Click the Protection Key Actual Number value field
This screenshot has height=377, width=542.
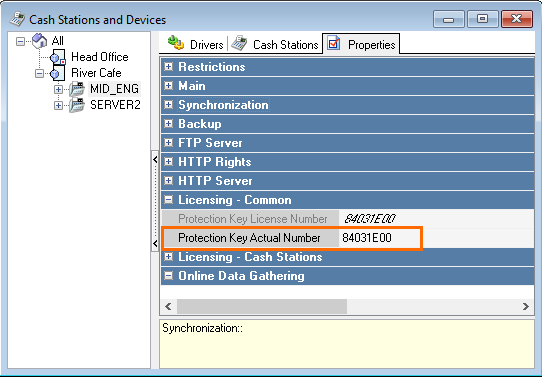click(x=380, y=238)
